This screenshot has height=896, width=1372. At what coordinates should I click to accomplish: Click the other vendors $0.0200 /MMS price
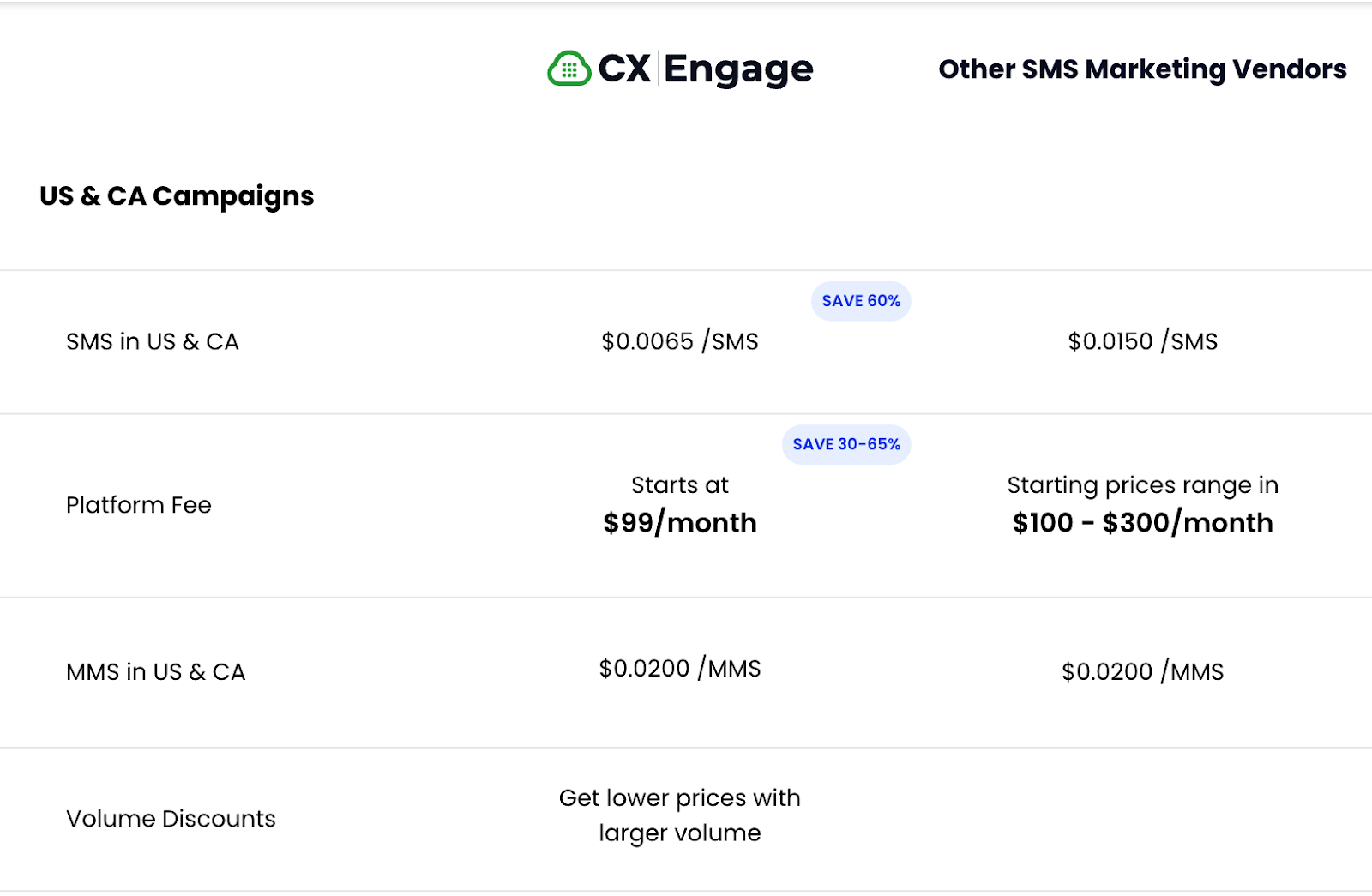[x=1142, y=671]
